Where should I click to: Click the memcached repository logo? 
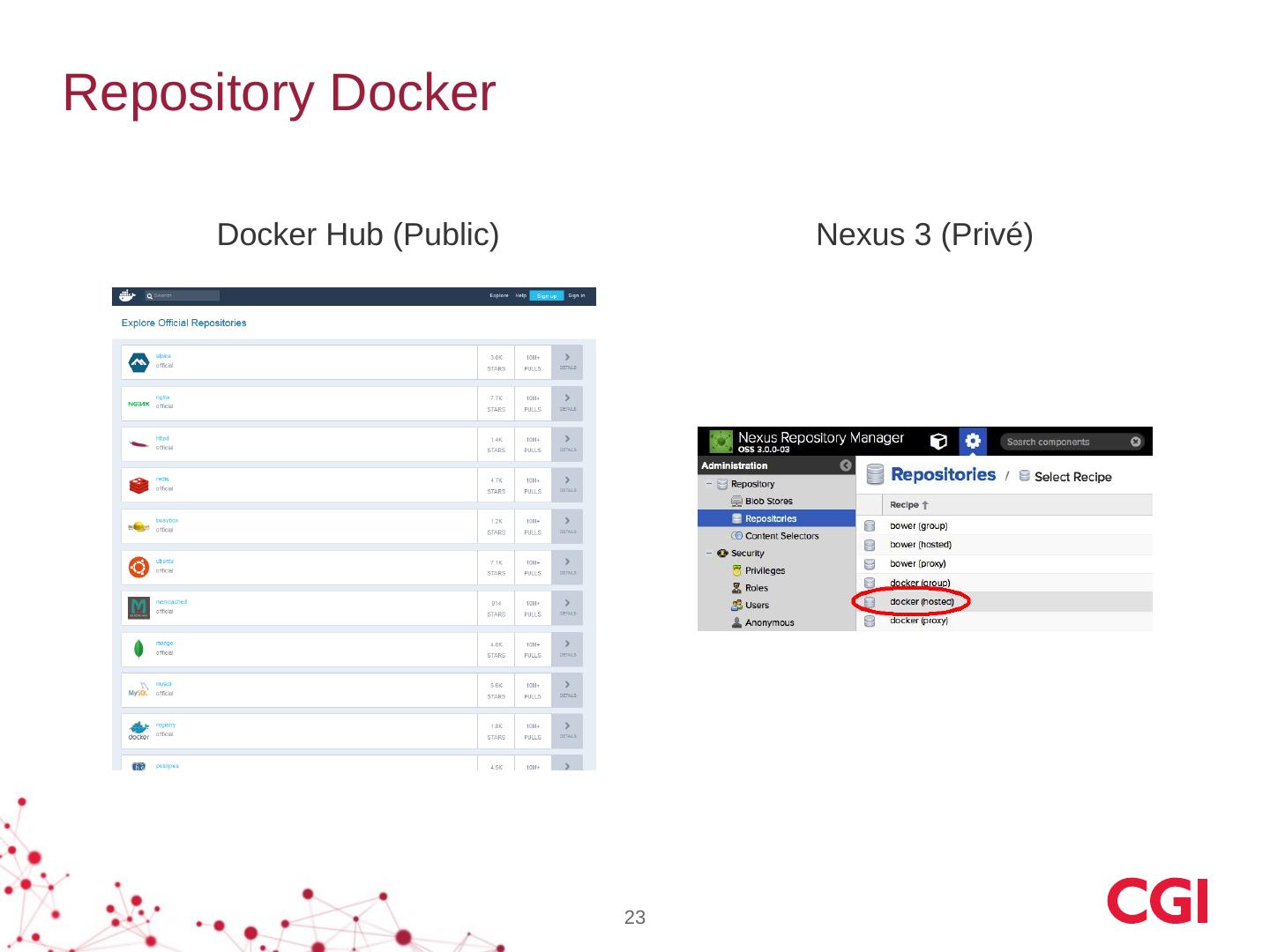(138, 607)
